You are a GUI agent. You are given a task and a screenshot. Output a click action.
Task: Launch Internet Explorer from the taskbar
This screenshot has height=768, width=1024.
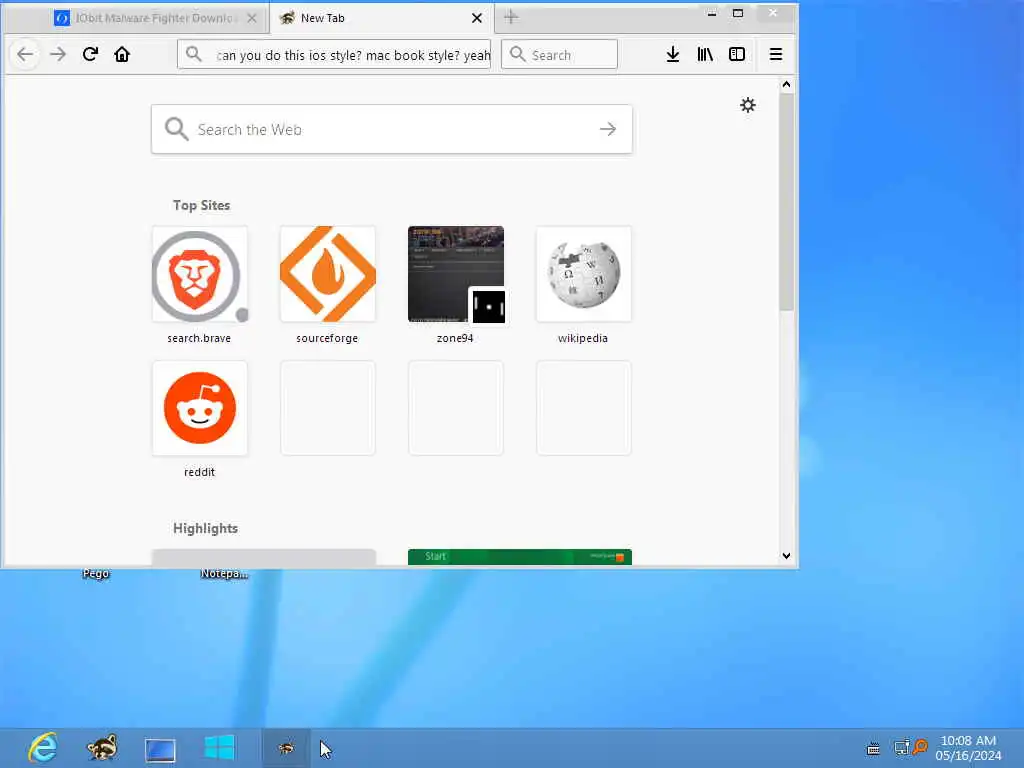(43, 748)
